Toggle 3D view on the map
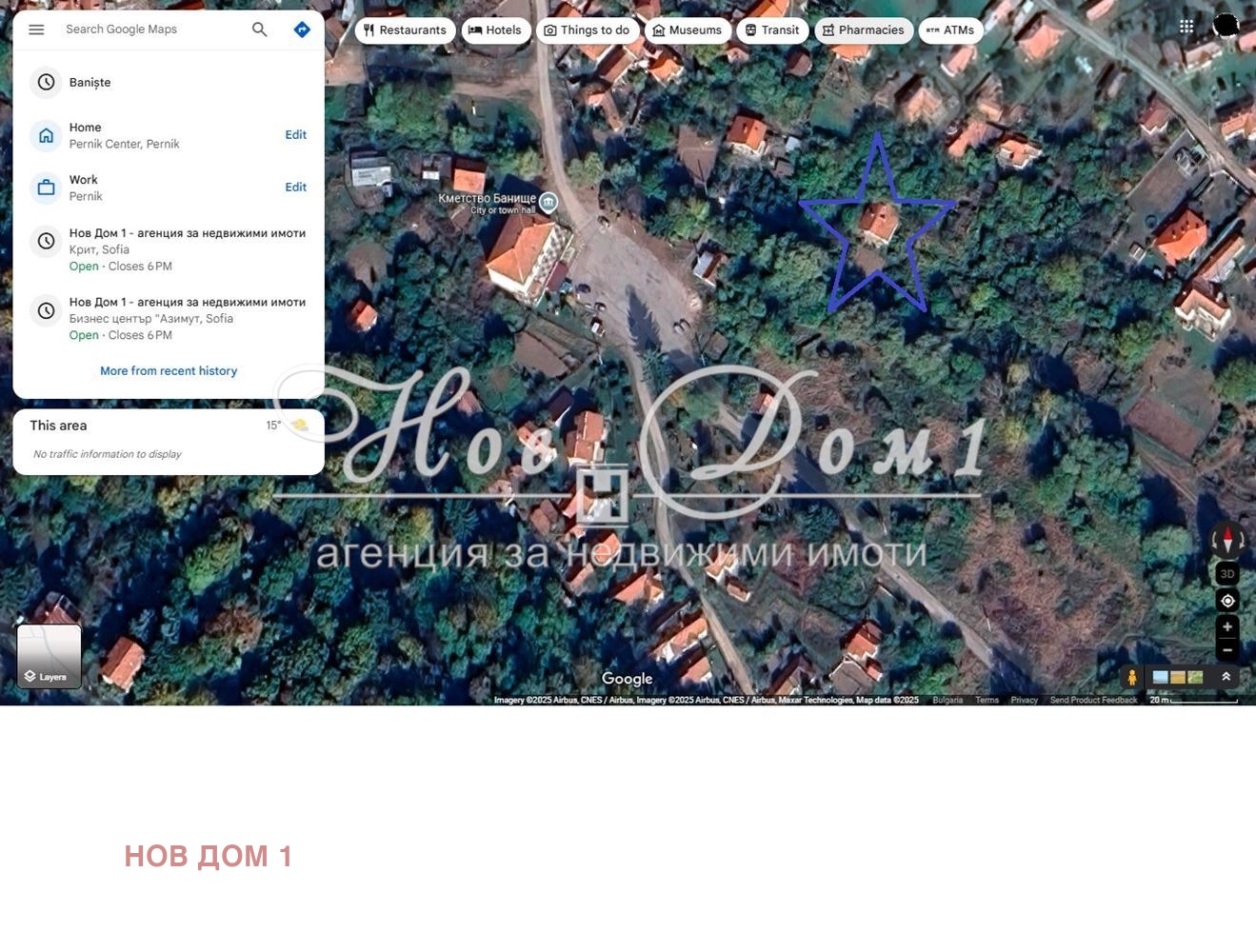Image resolution: width=1256 pixels, height=952 pixels. (x=1226, y=573)
